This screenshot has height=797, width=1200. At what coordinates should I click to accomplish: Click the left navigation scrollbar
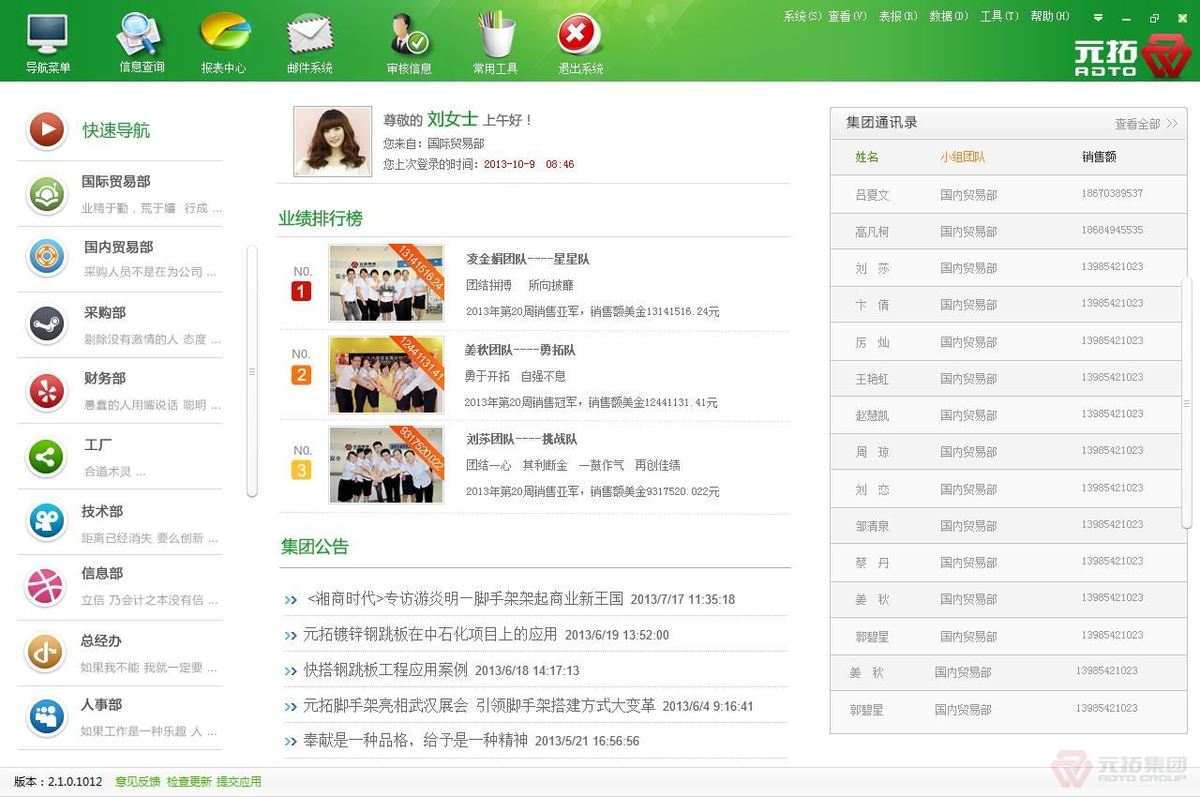(x=252, y=371)
